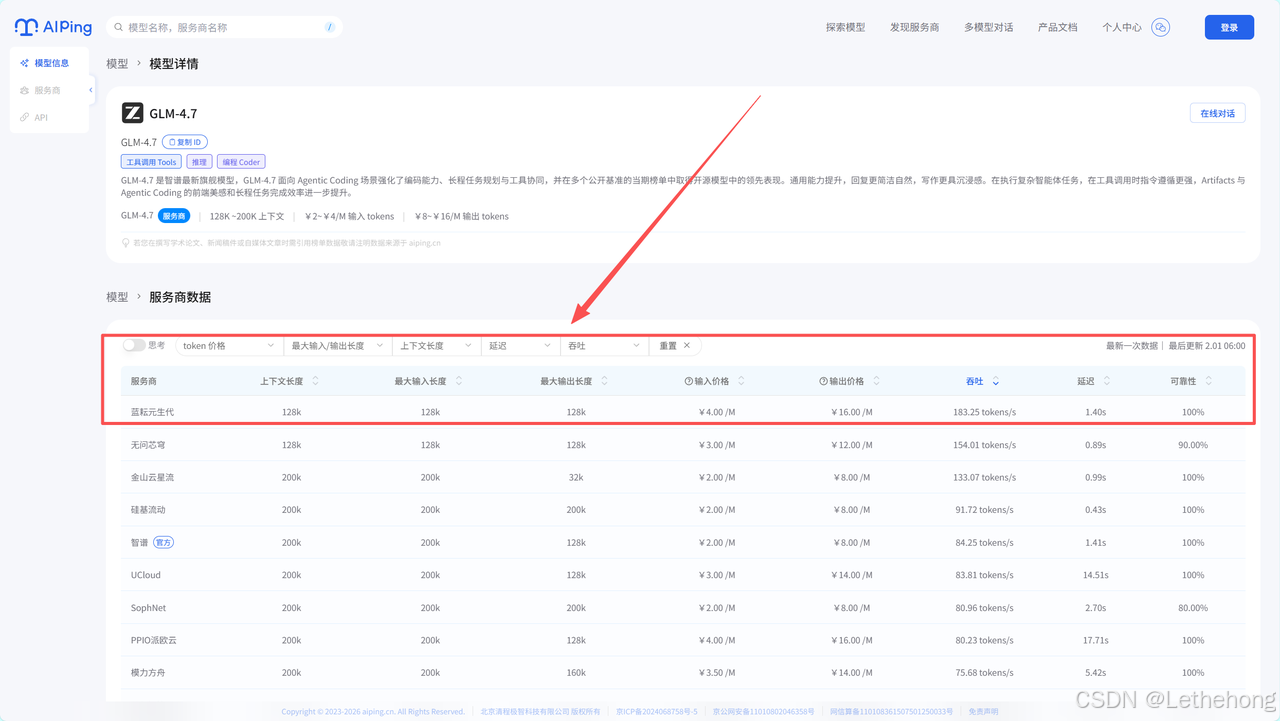The image size is (1280, 721).
Task: Click the 工具调用 Tools tag
Action: pyautogui.click(x=151, y=162)
